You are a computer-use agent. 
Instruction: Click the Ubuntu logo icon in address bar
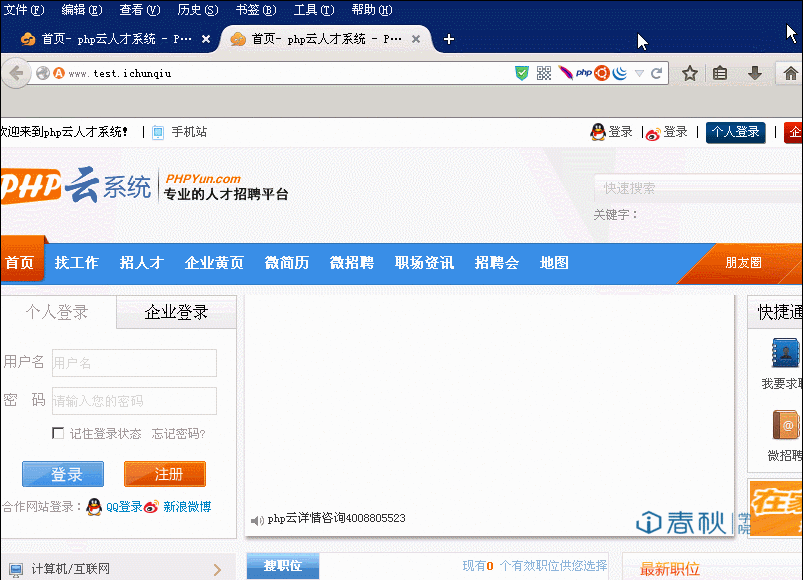click(602, 73)
